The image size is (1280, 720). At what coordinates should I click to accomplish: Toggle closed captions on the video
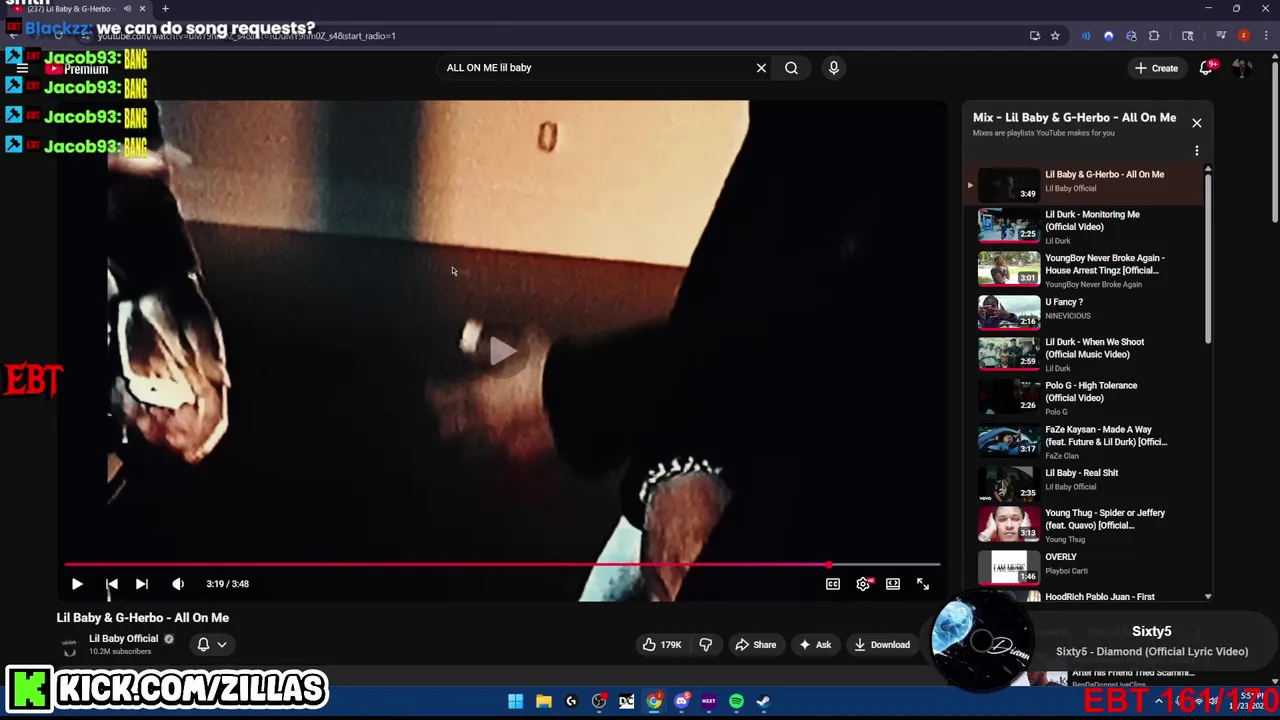(x=833, y=584)
